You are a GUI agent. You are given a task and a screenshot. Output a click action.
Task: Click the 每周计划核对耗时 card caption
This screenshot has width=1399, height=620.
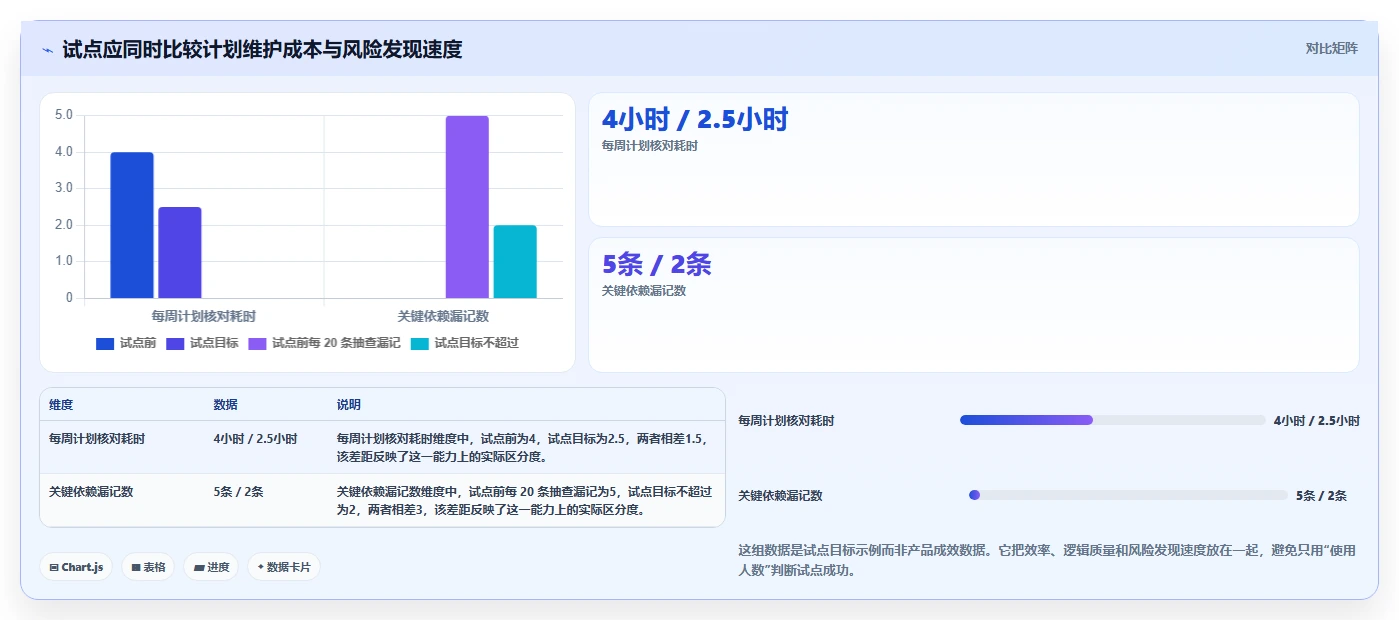(649, 146)
